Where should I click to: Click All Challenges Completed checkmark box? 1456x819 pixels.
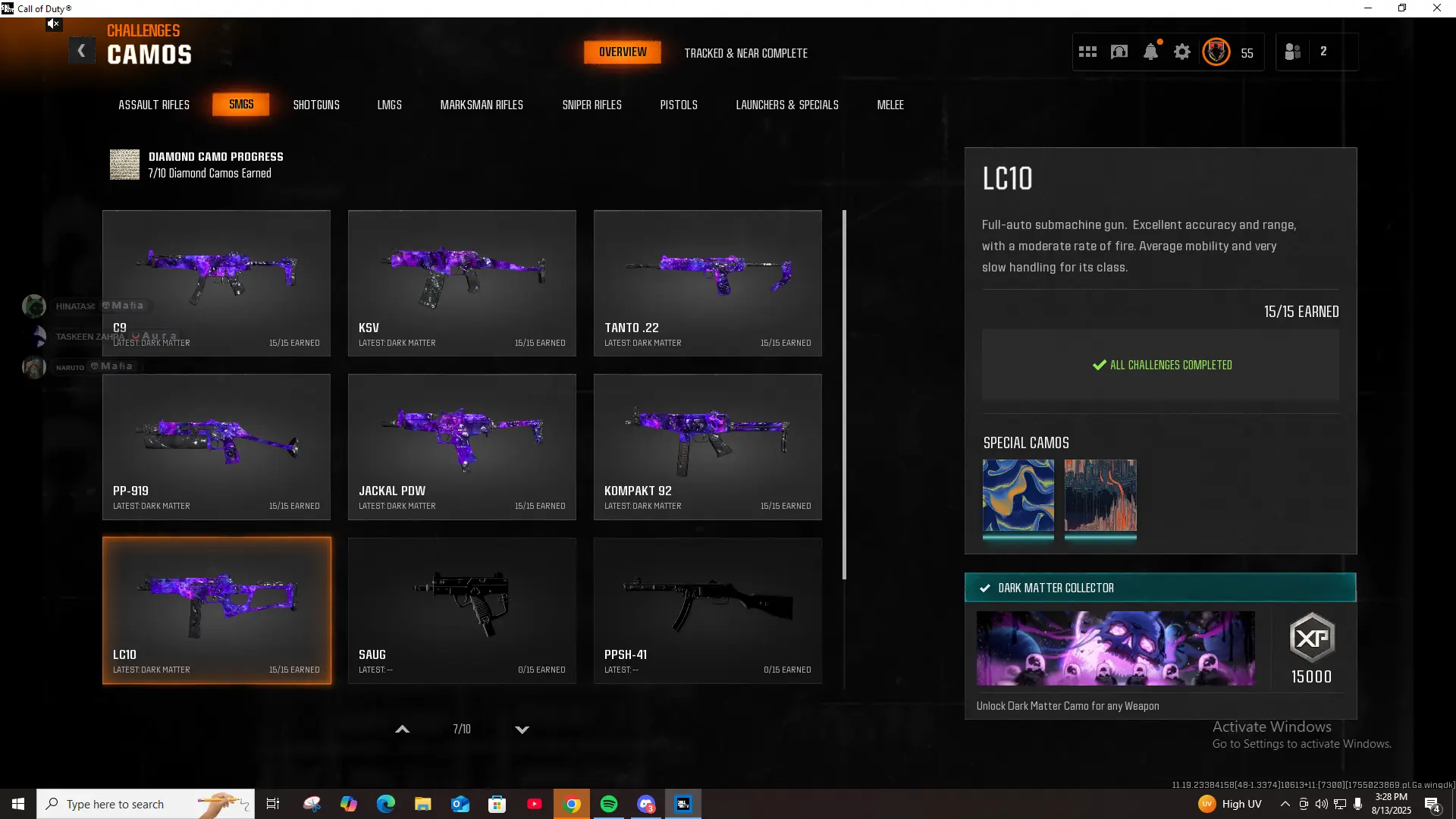[1160, 365]
